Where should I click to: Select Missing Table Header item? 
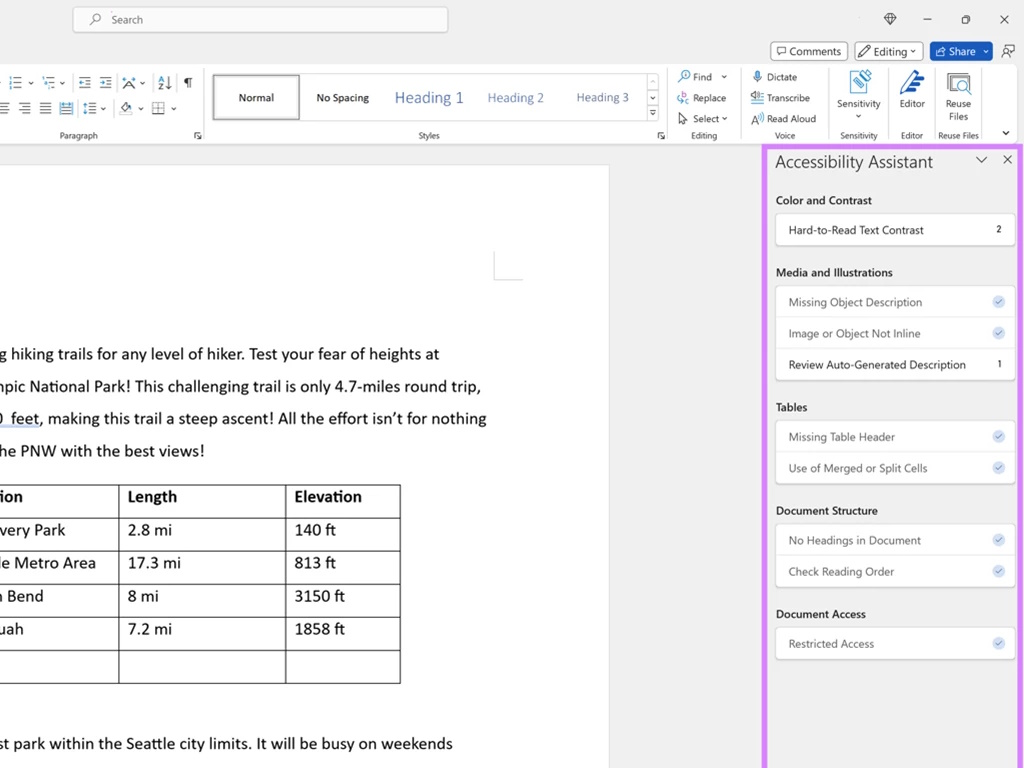895,436
